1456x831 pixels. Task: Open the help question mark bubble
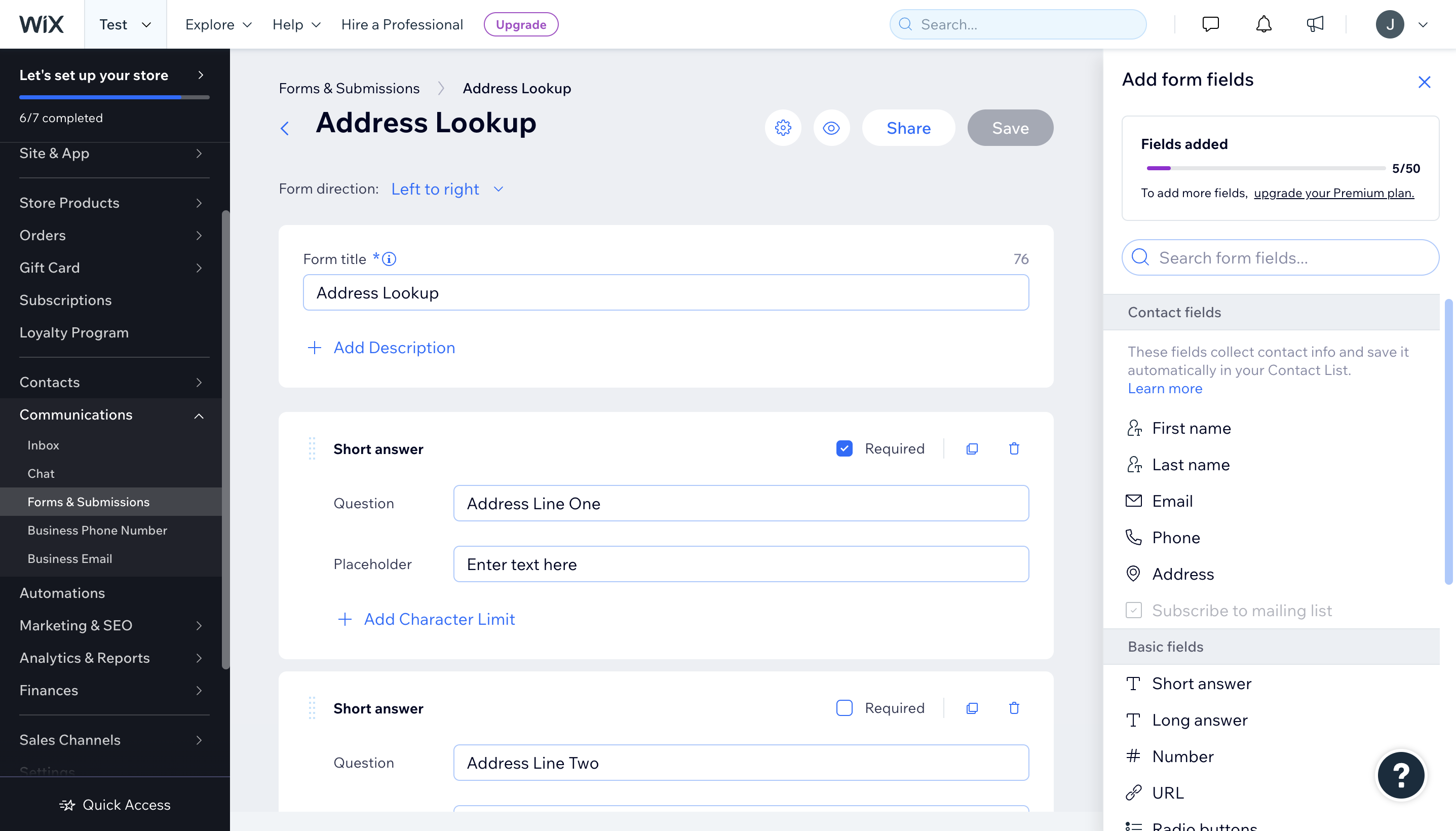[1401, 775]
